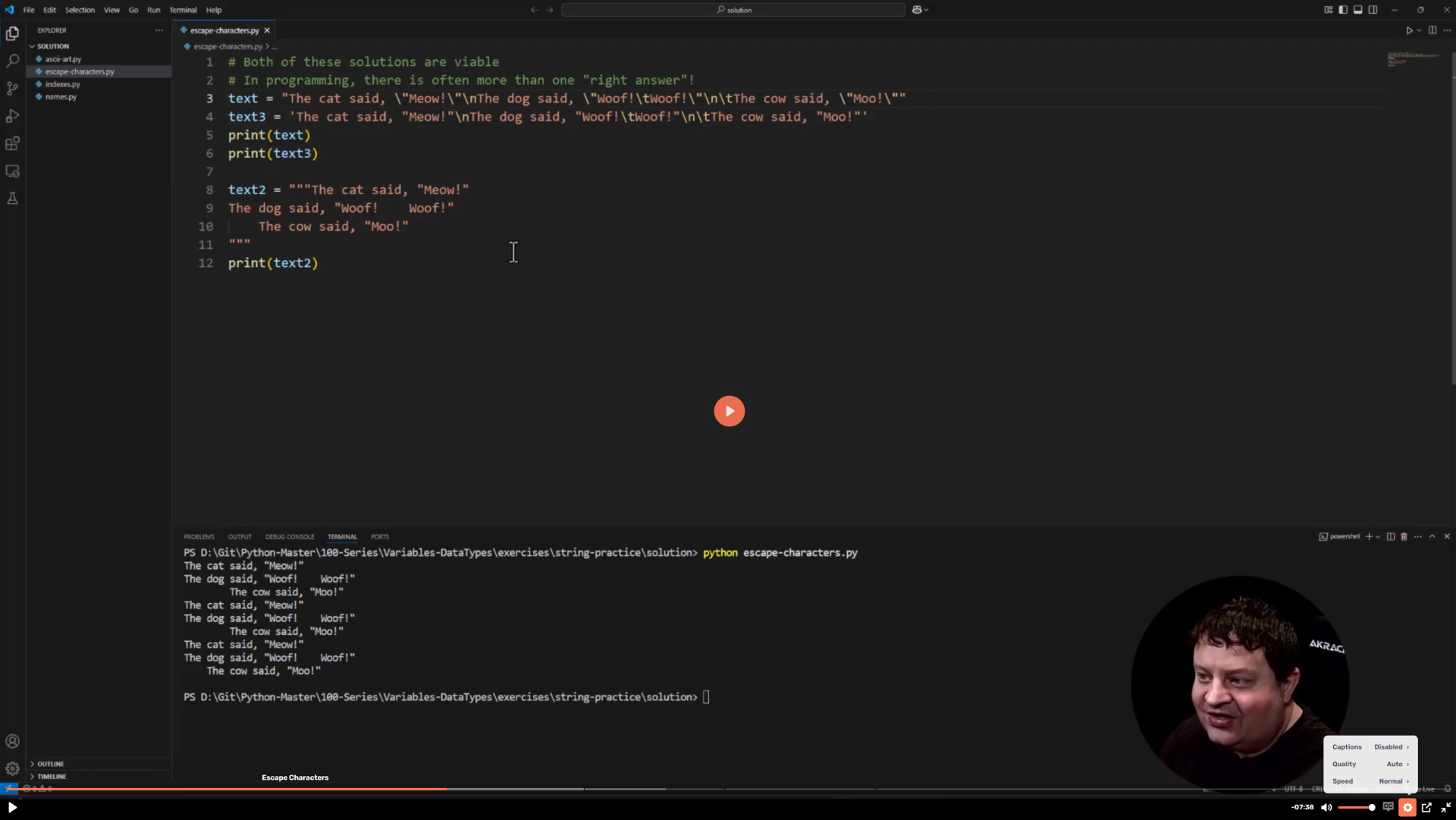Viewport: 1456px width, 820px height.
Task: Go forward with the navigation arrow
Action: pos(550,10)
